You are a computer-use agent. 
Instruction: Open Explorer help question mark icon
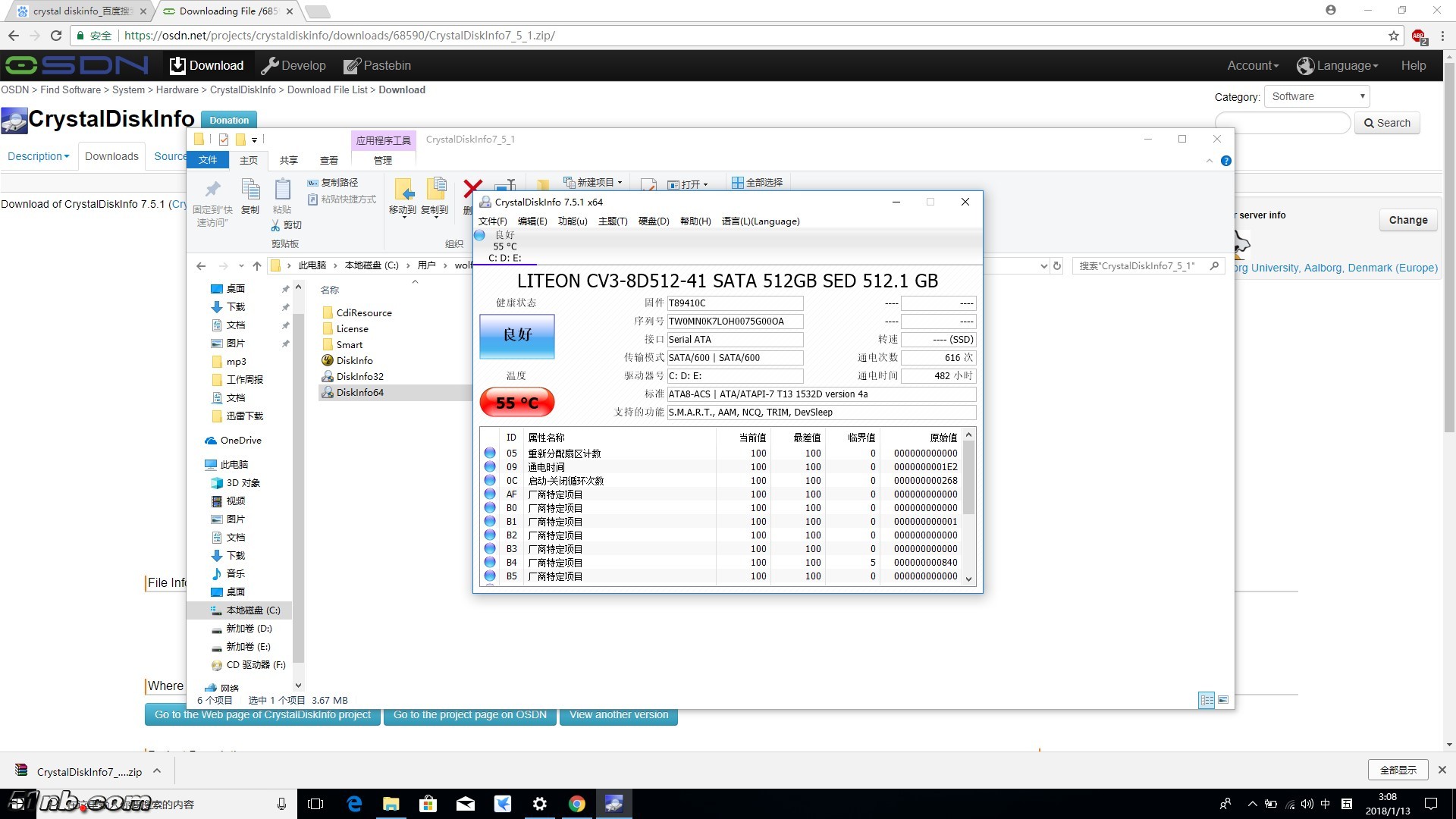(1226, 161)
